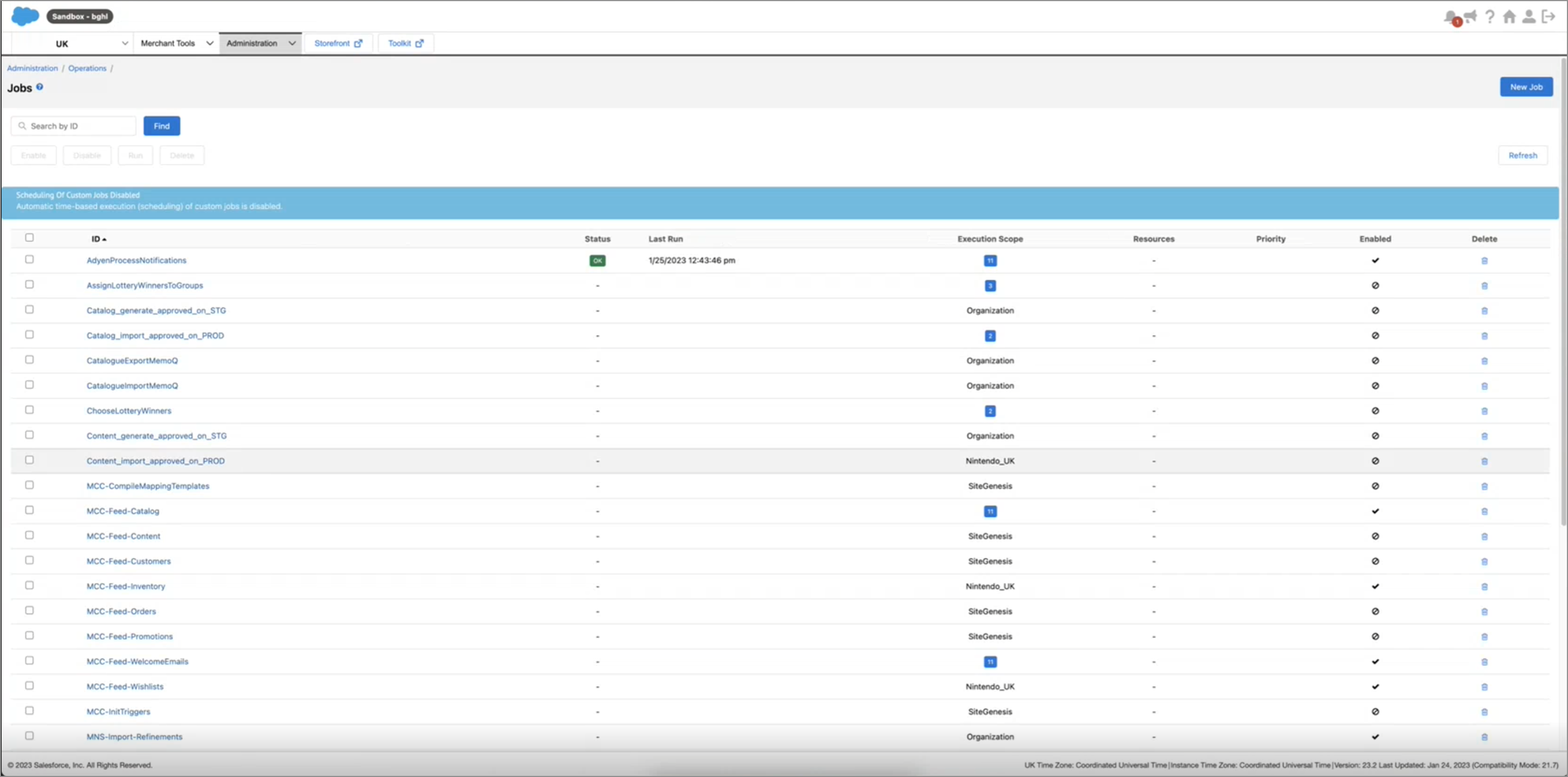Click the Find button
This screenshot has width=1568, height=777.
(x=162, y=126)
